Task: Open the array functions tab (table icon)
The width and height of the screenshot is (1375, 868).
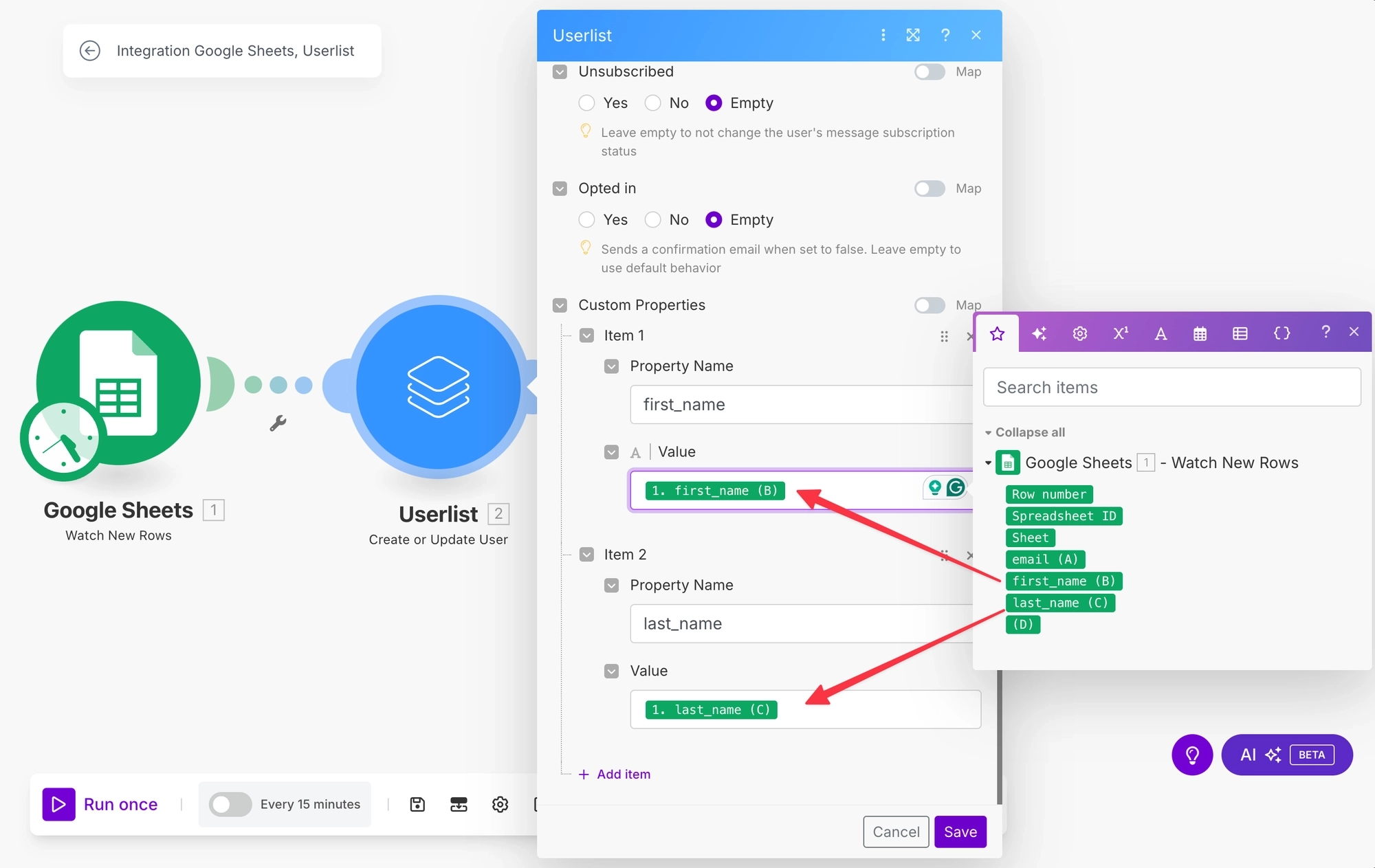Action: [1240, 333]
